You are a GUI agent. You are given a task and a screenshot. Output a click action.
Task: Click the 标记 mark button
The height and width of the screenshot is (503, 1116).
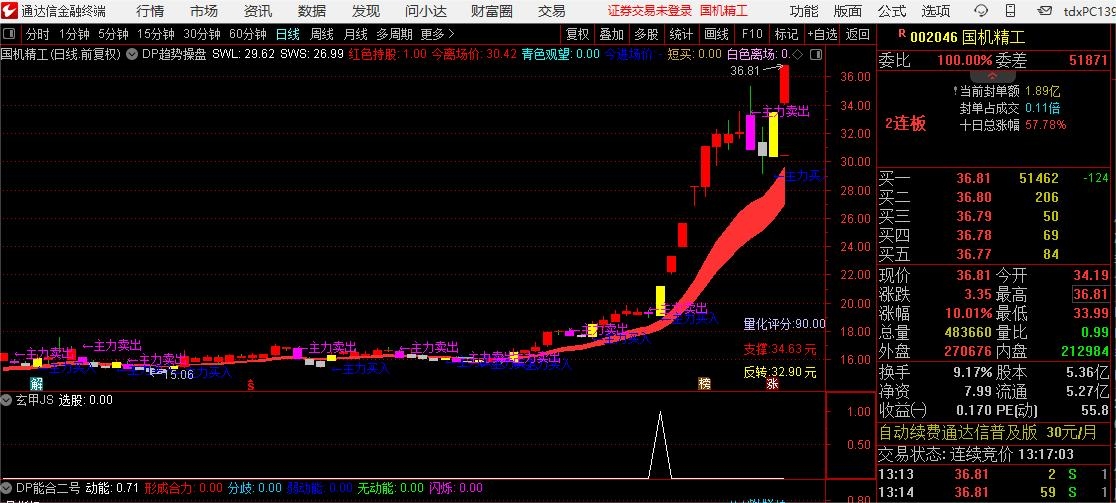click(786, 34)
